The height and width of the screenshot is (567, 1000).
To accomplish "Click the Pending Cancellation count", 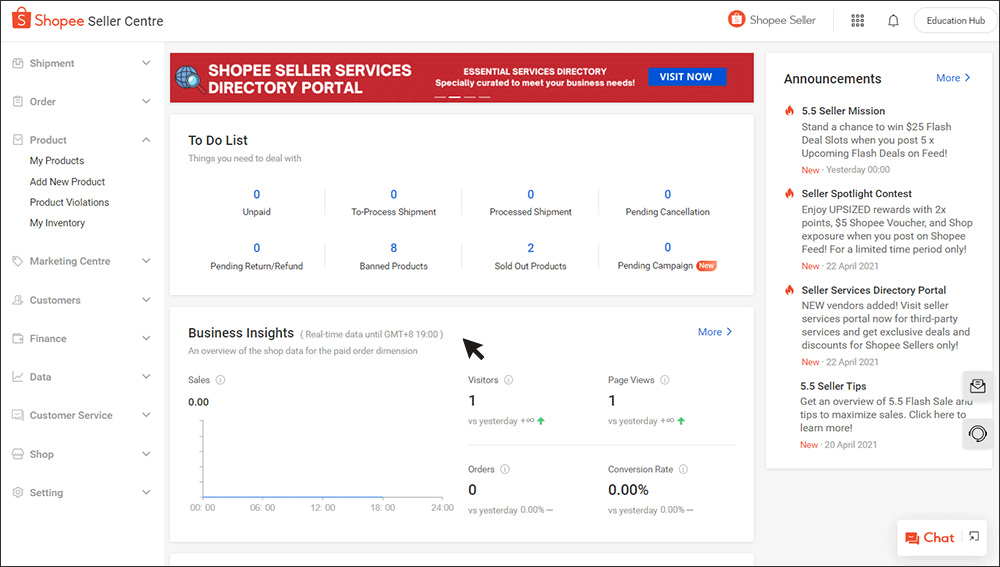I will click(668, 195).
